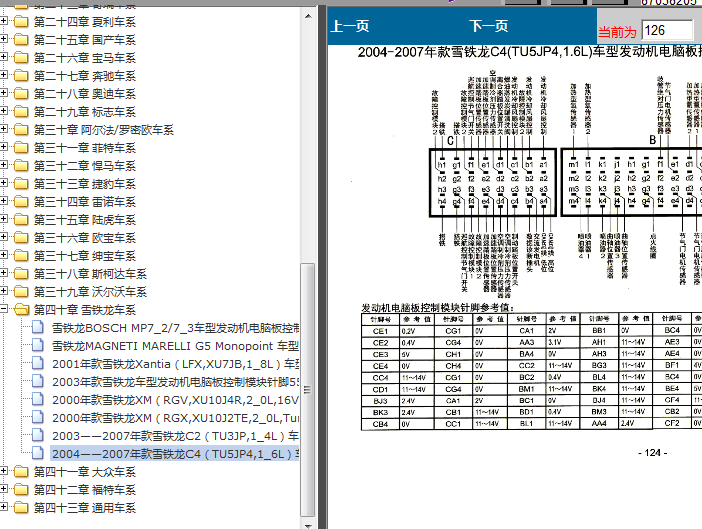Screen dimensions: 702x529
Task: Select 第三十章 阿尔法/罗密欧车系 chapter label
Action: tap(104, 130)
